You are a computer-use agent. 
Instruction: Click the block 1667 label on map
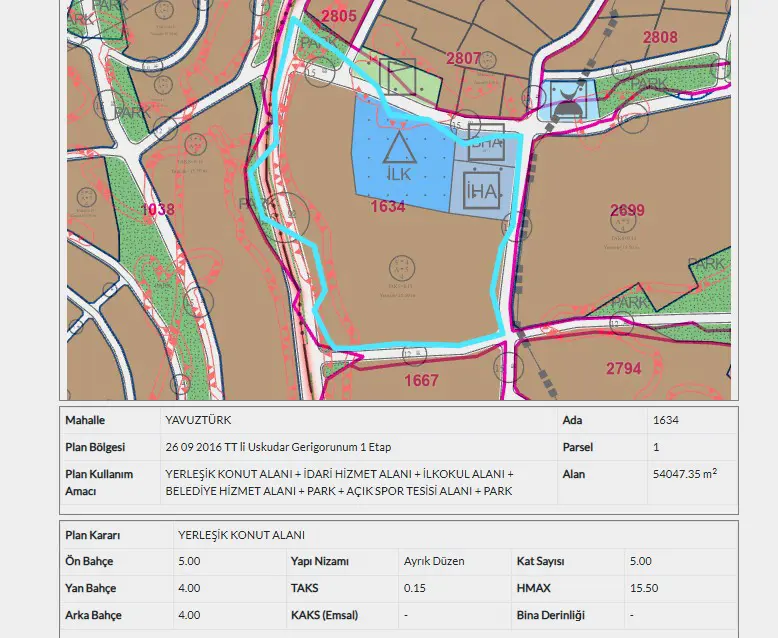[421, 381]
